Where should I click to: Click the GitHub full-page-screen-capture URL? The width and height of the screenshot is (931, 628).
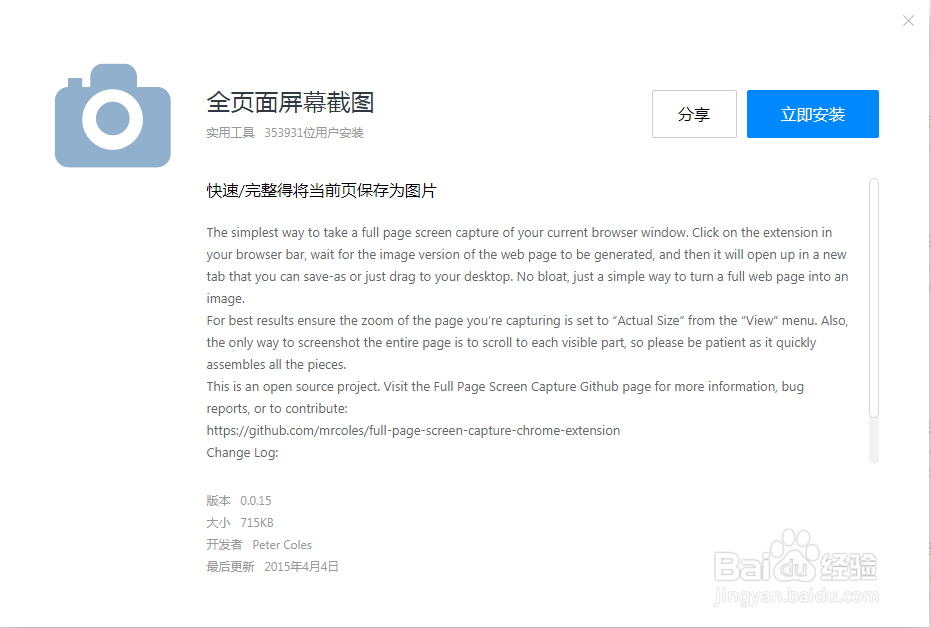413,430
